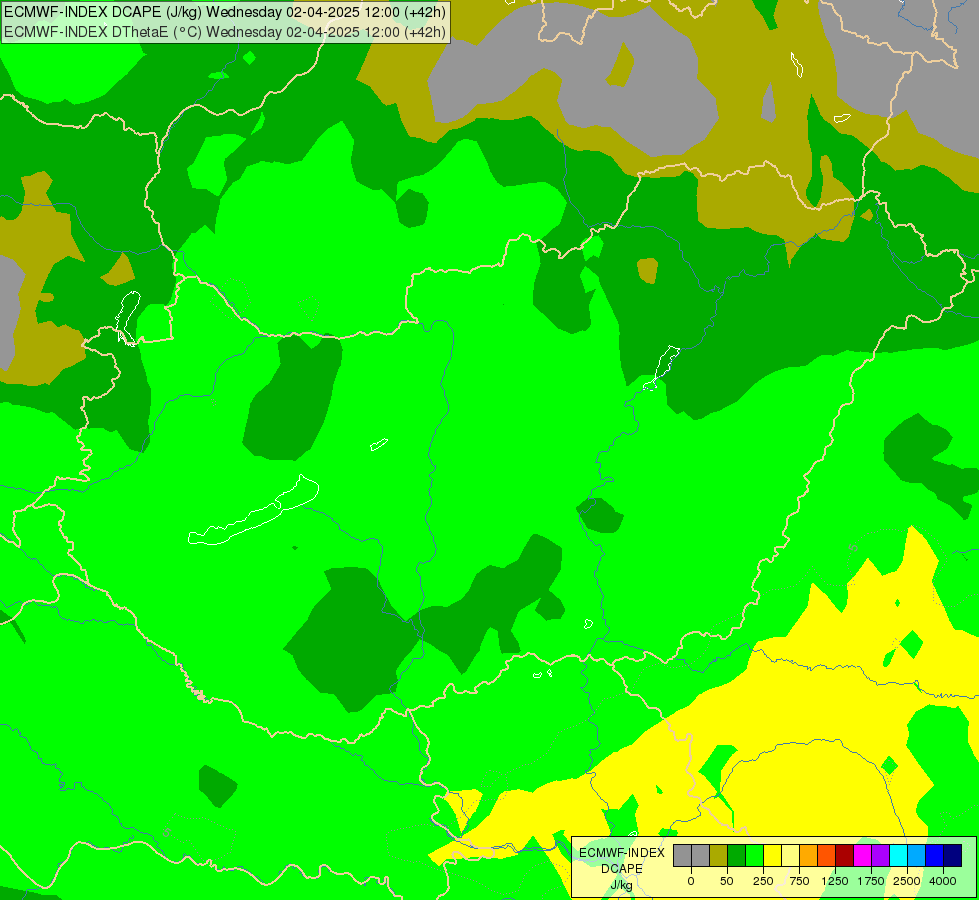The image size is (979, 900).
Task: Click the legend value 4000
Action: click(943, 881)
